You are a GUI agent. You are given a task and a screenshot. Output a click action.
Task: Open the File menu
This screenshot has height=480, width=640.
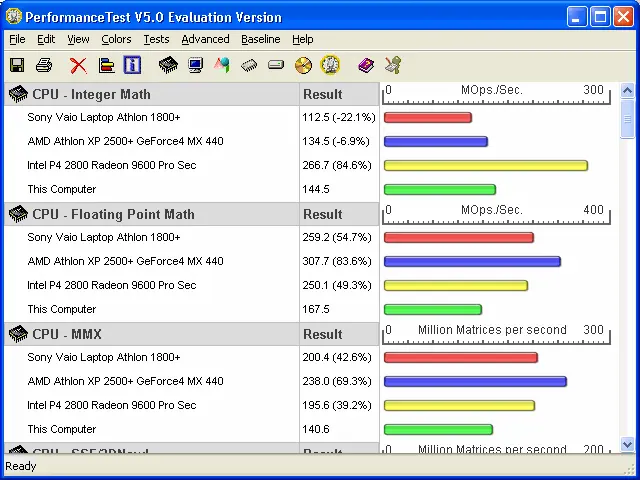[x=17, y=39]
